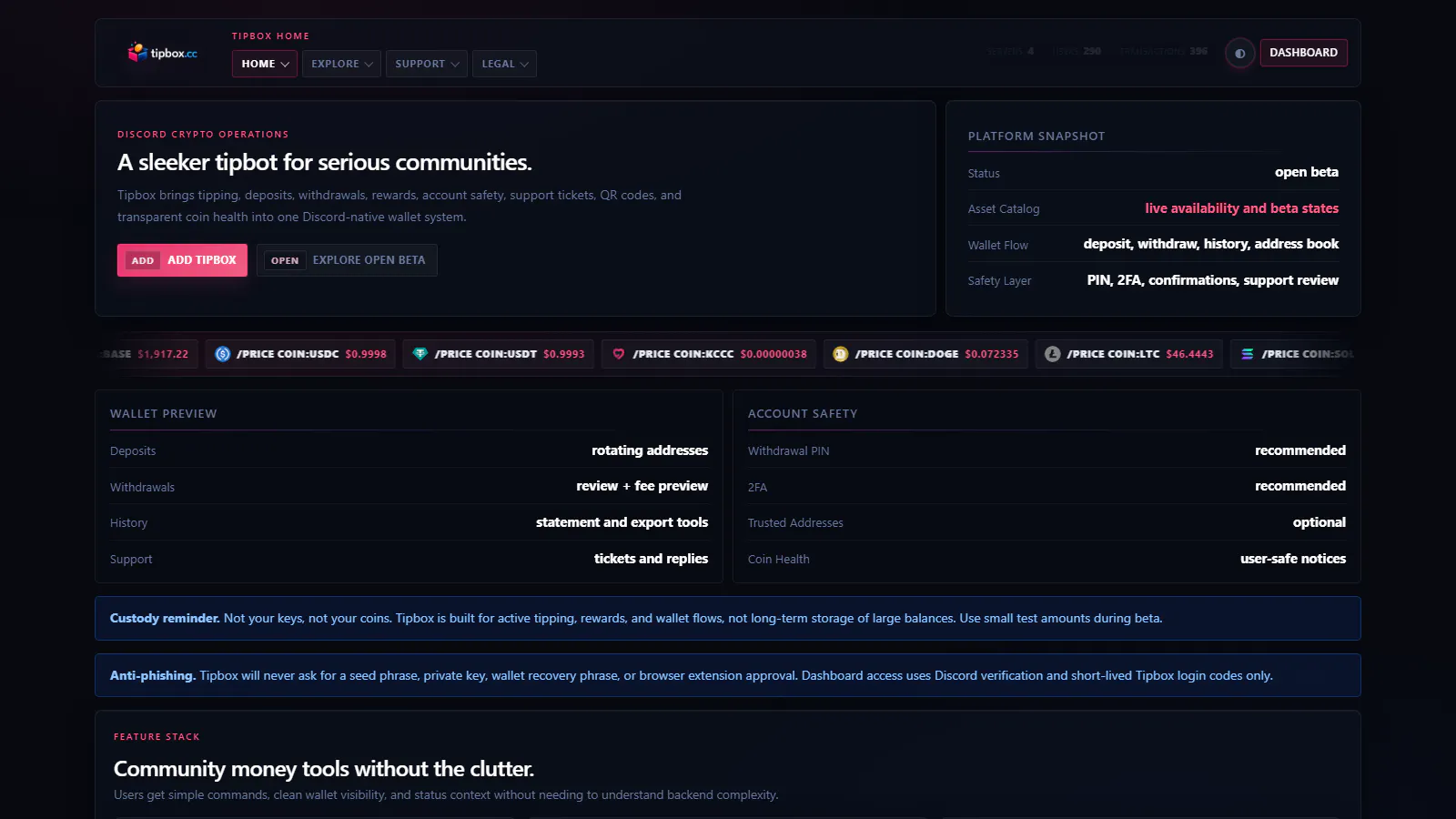Viewport: 1456px width, 819px height.
Task: Click the Users 290 stat in header
Action: click(x=1077, y=52)
